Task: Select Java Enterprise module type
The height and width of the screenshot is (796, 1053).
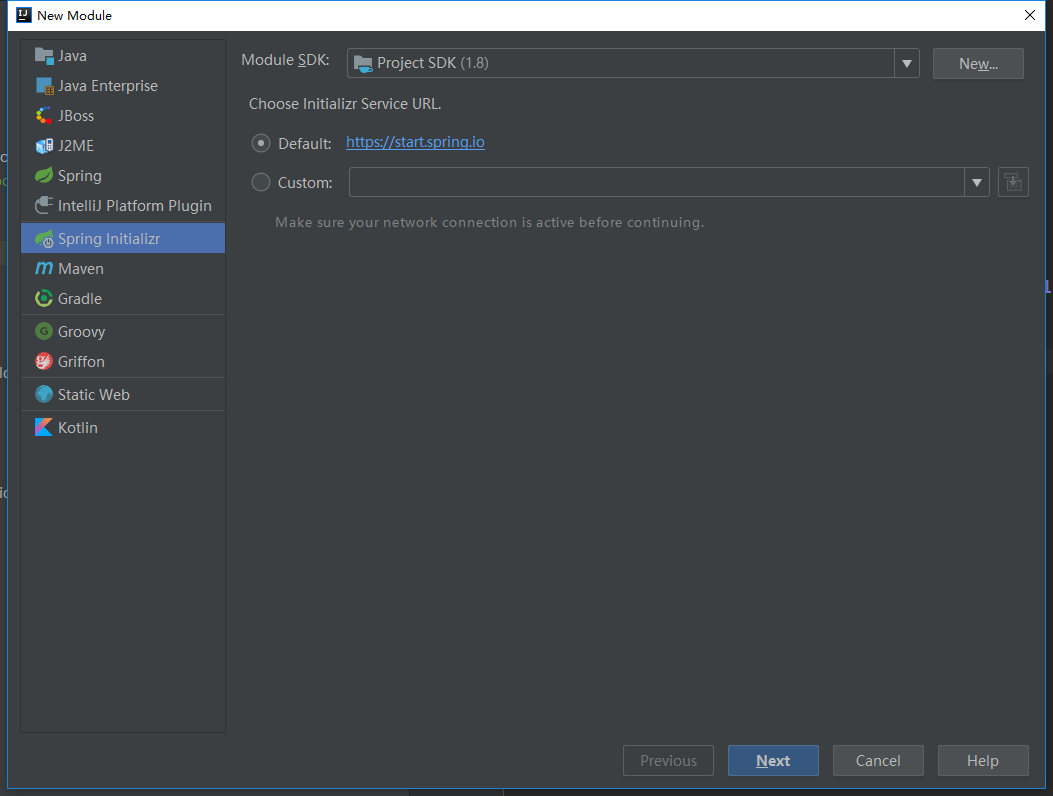Action: point(123,86)
